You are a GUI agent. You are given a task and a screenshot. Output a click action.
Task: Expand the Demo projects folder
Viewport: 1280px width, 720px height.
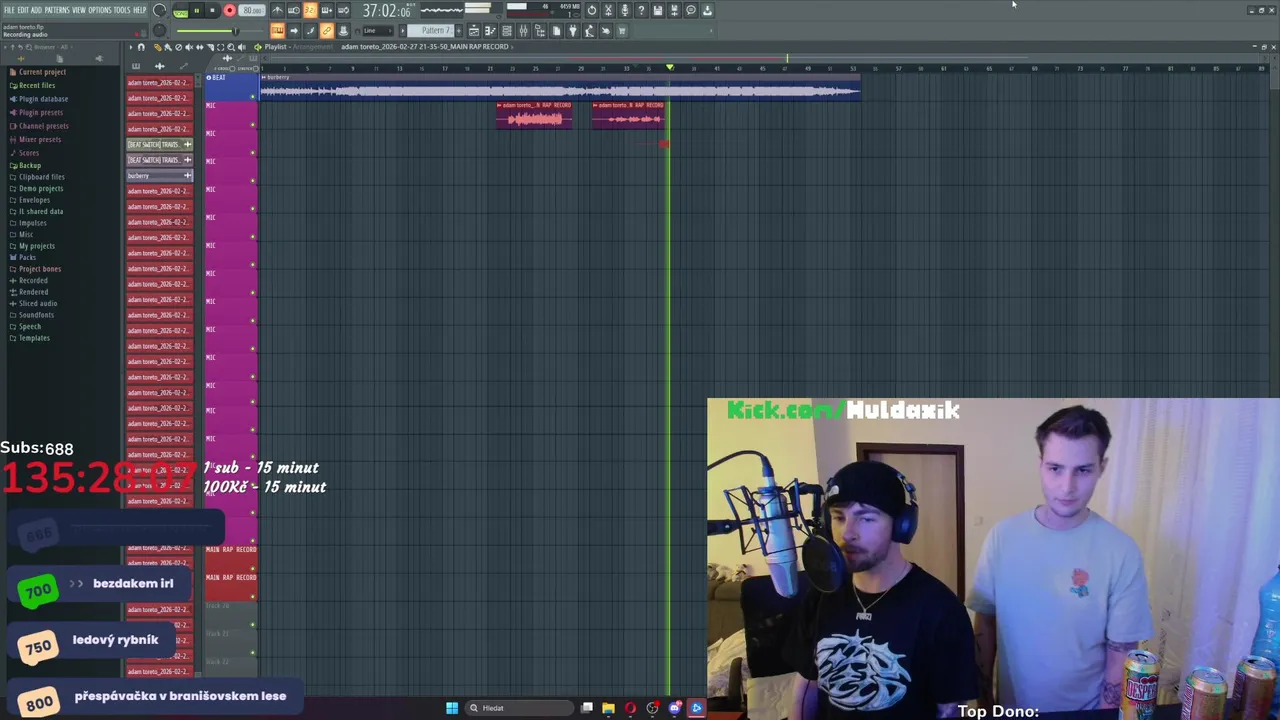tap(41, 188)
